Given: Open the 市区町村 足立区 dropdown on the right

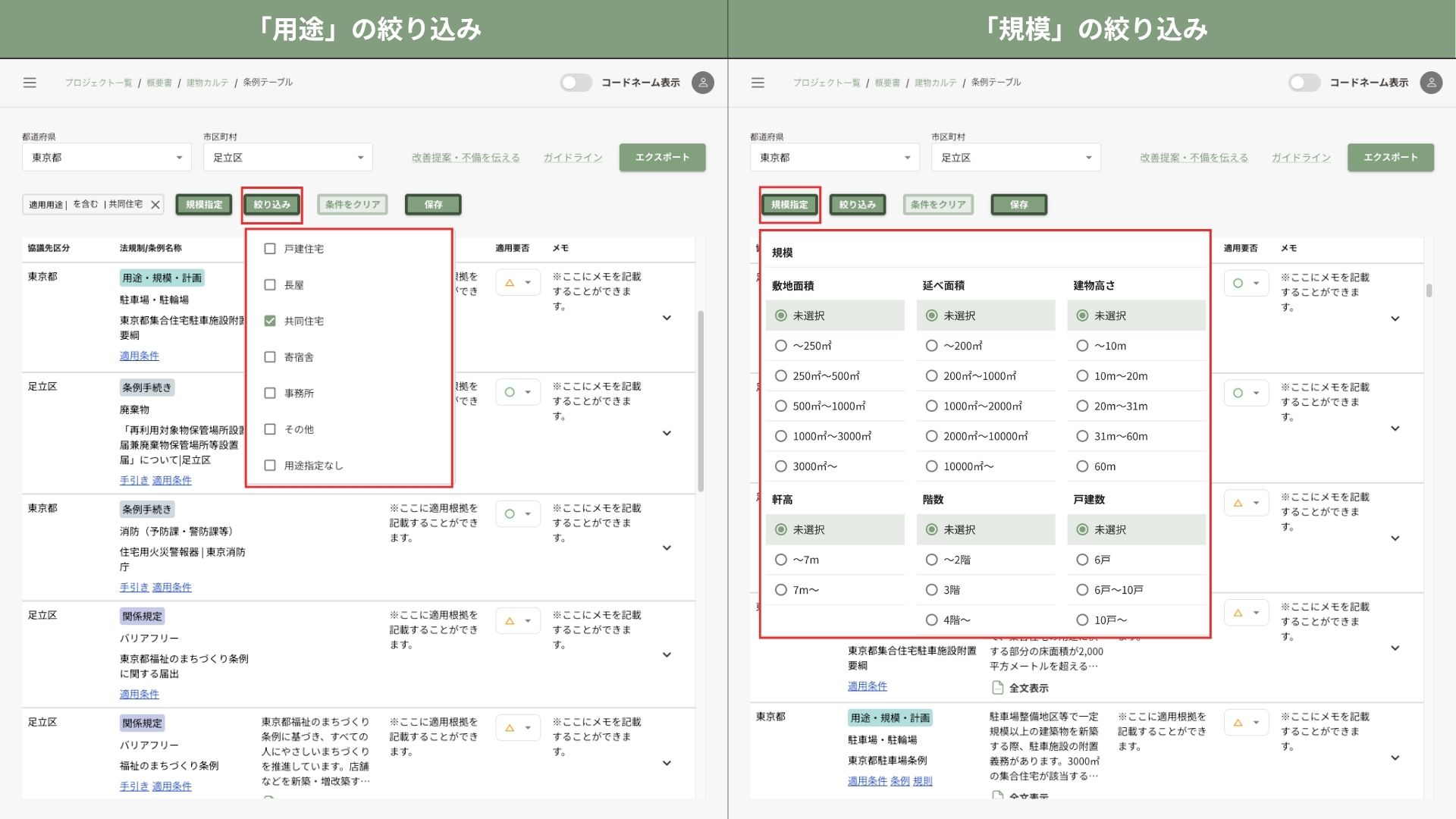Looking at the screenshot, I should 1015,158.
